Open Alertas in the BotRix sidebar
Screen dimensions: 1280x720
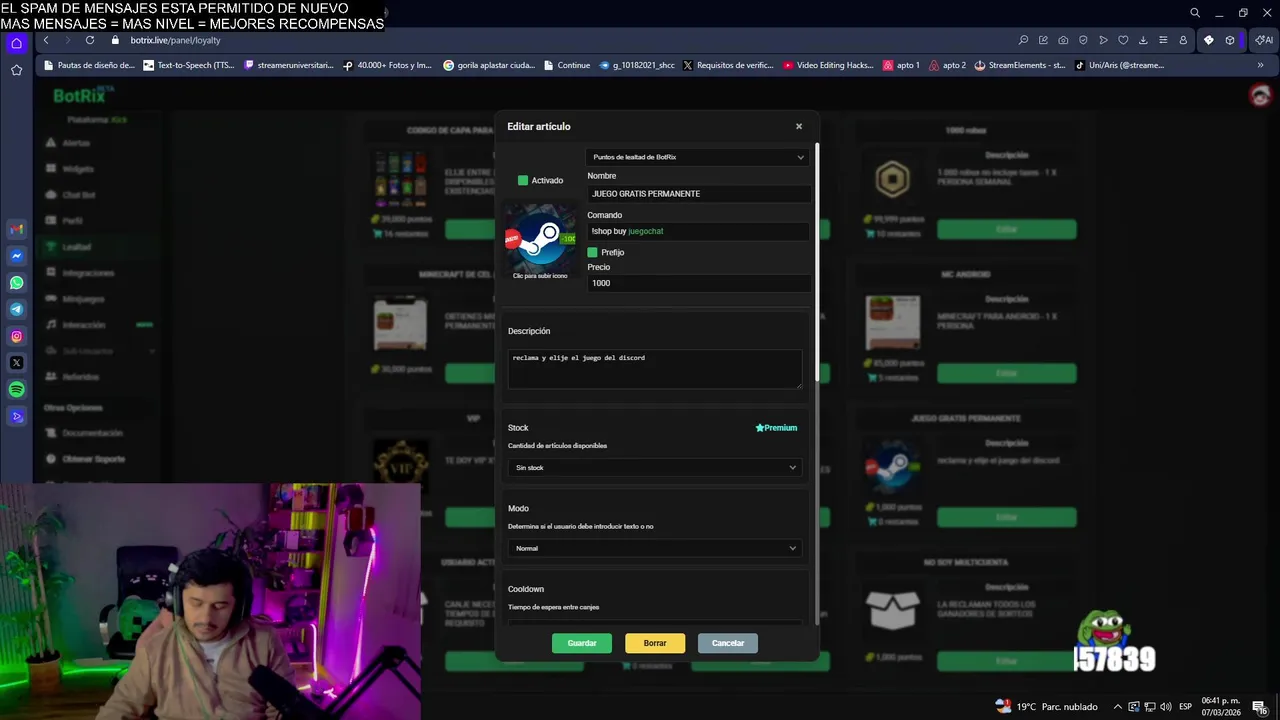(x=75, y=143)
